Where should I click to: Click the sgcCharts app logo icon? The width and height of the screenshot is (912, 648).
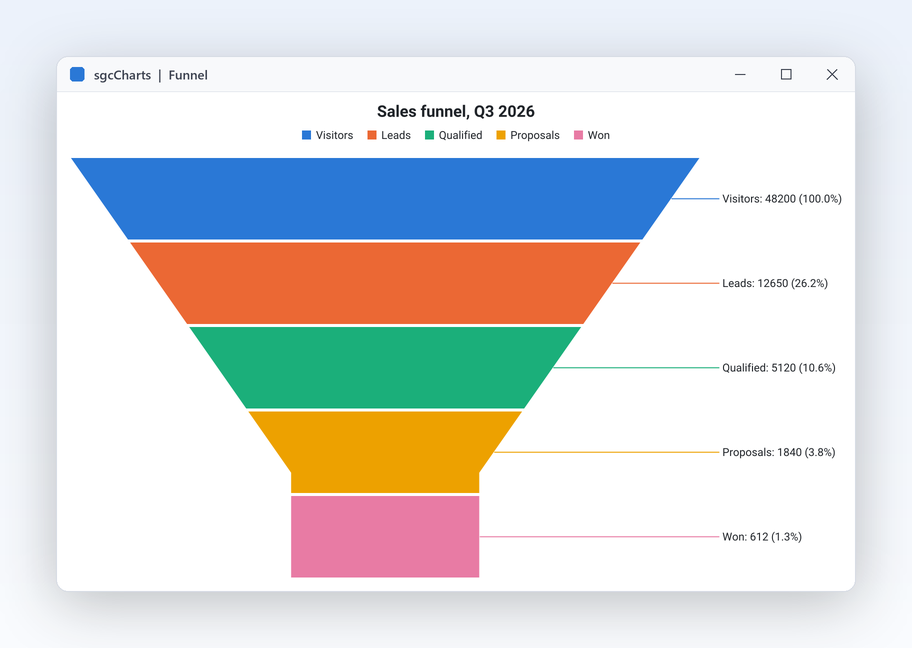coord(77,74)
